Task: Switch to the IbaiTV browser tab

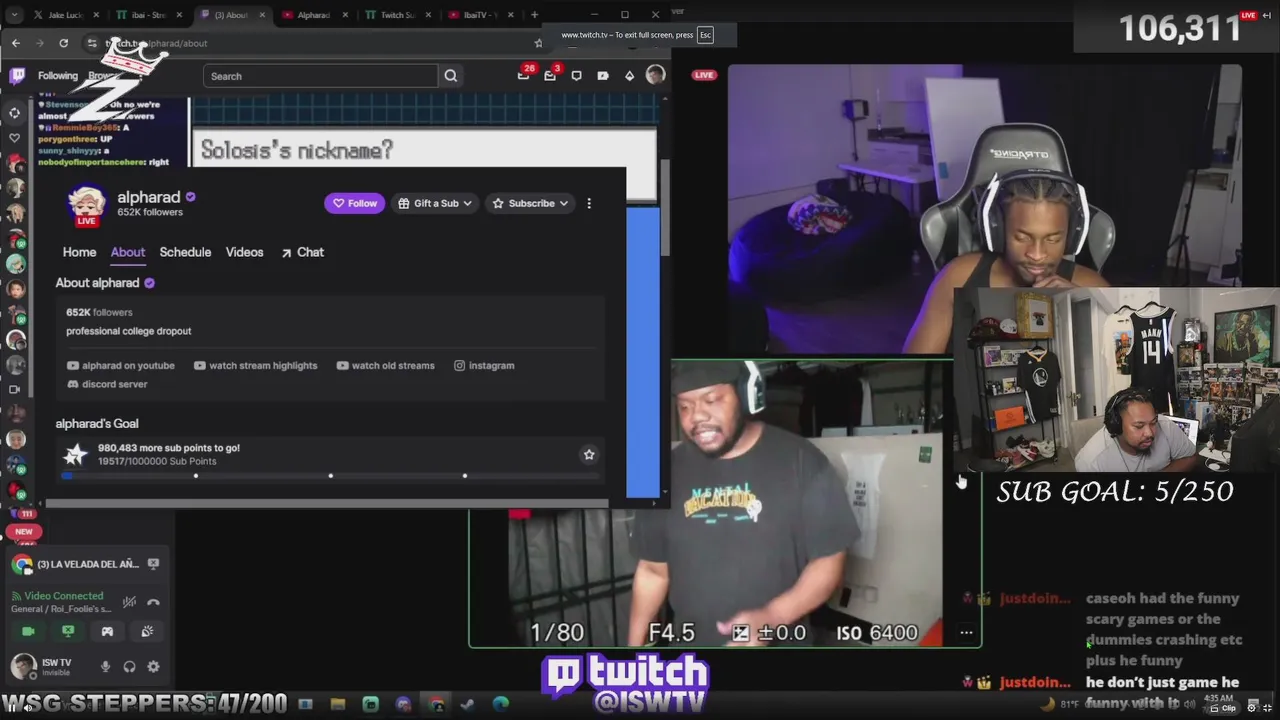Action: tap(480, 15)
